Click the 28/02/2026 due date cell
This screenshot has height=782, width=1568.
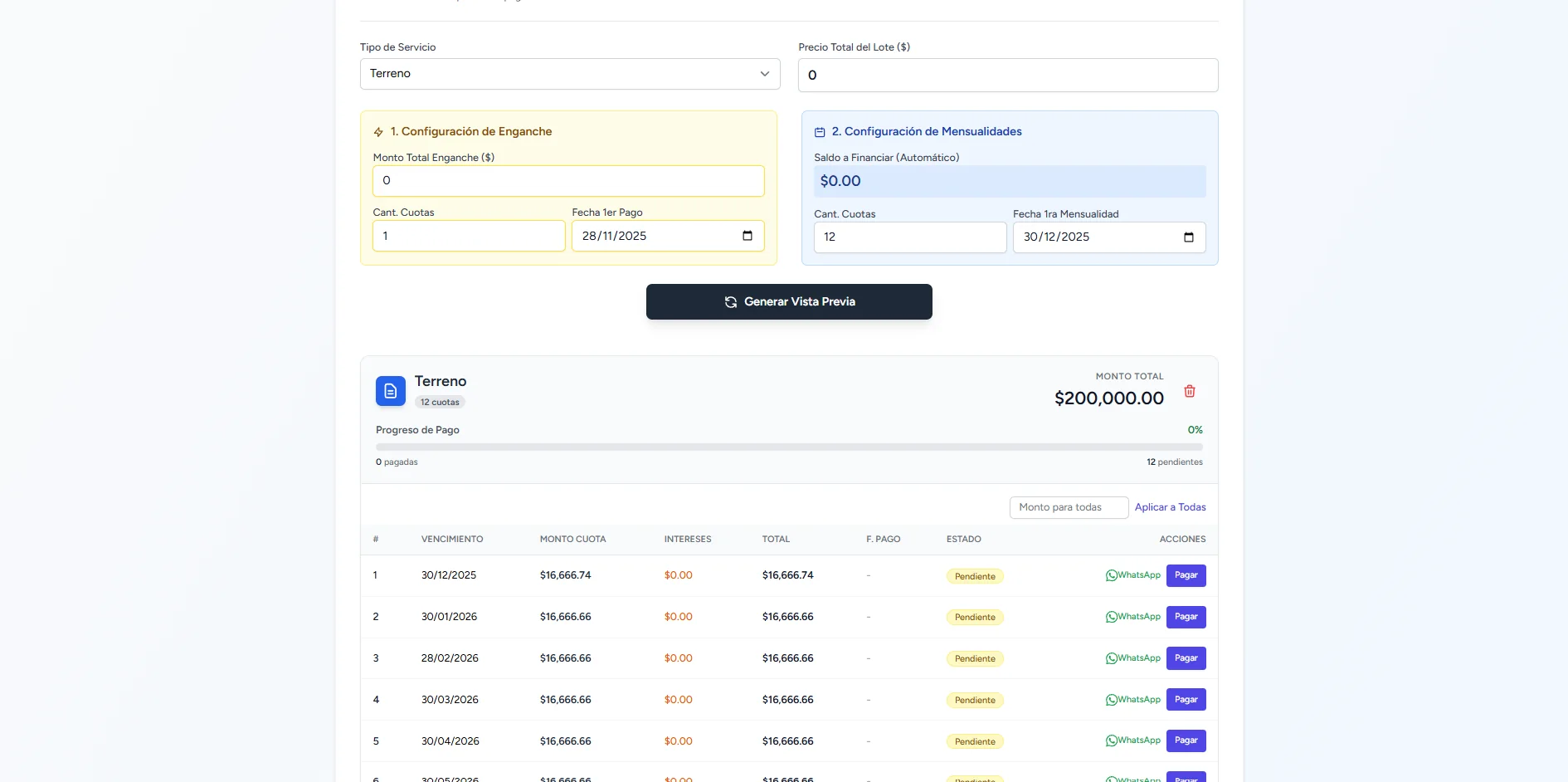point(450,658)
